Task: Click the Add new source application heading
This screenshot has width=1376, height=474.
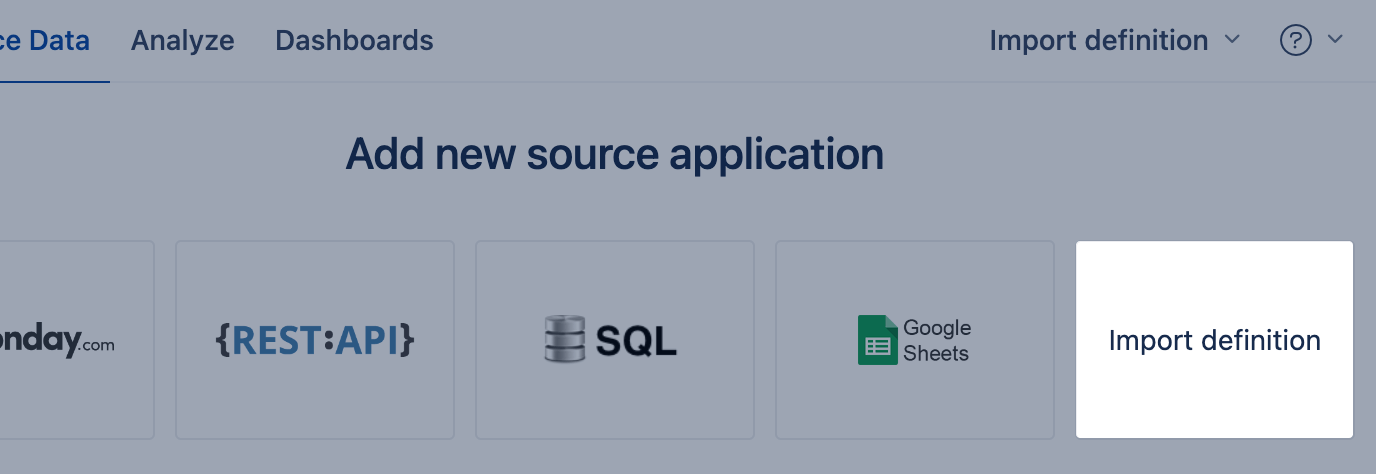Action: click(x=614, y=155)
